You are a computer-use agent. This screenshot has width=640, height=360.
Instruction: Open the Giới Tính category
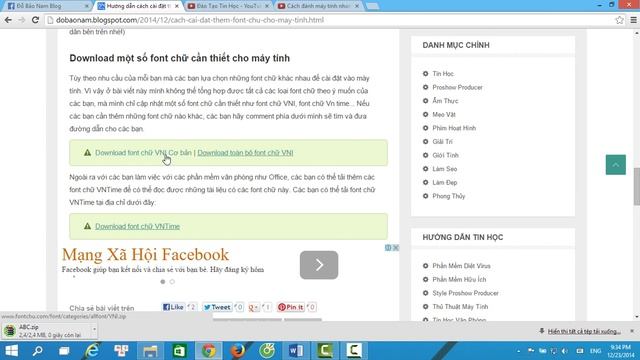click(445, 155)
